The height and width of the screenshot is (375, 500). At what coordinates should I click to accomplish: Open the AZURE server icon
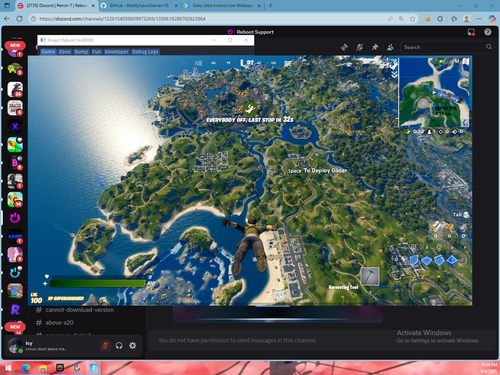15,236
